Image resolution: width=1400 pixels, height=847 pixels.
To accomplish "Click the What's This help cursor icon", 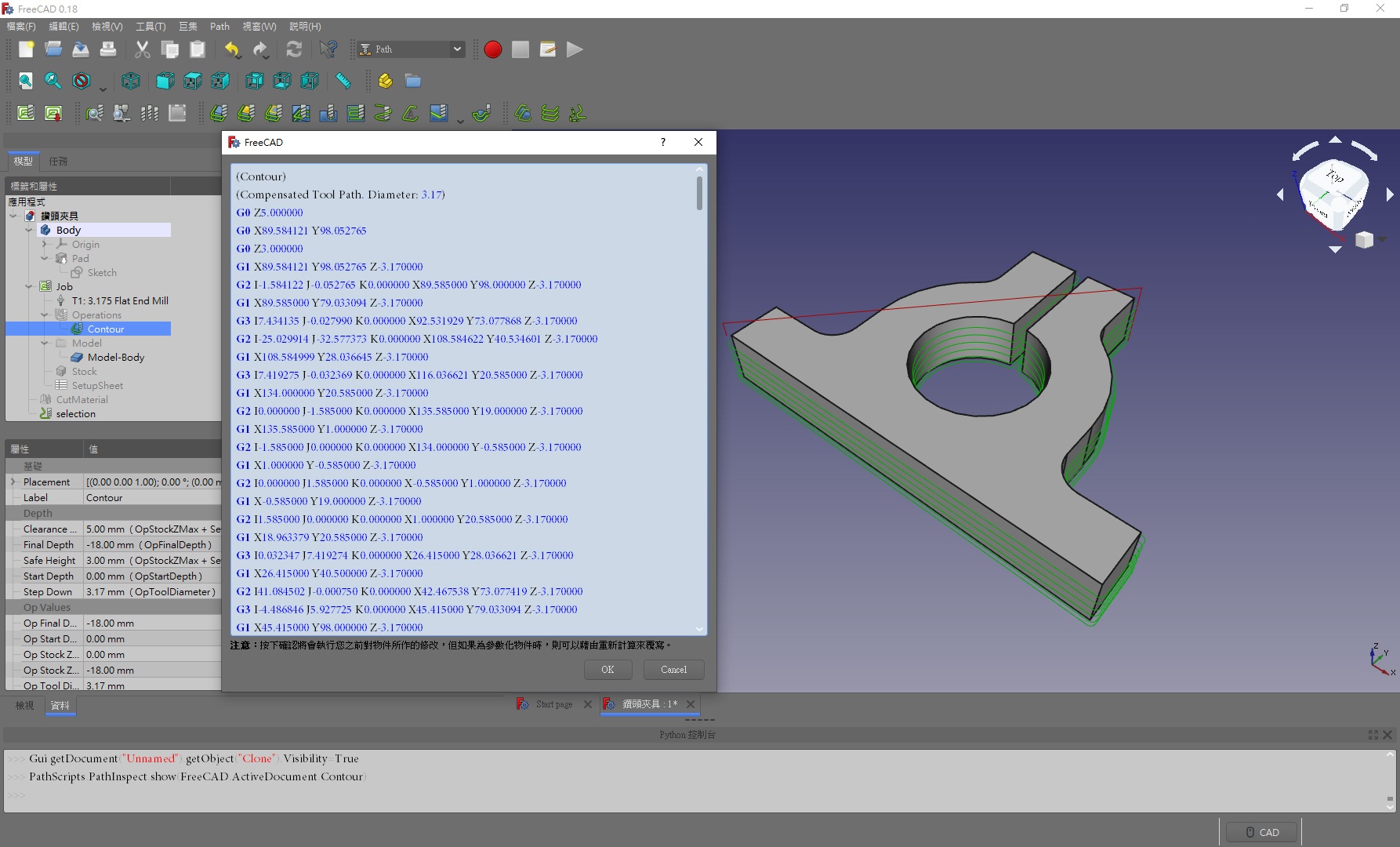I will [x=328, y=49].
